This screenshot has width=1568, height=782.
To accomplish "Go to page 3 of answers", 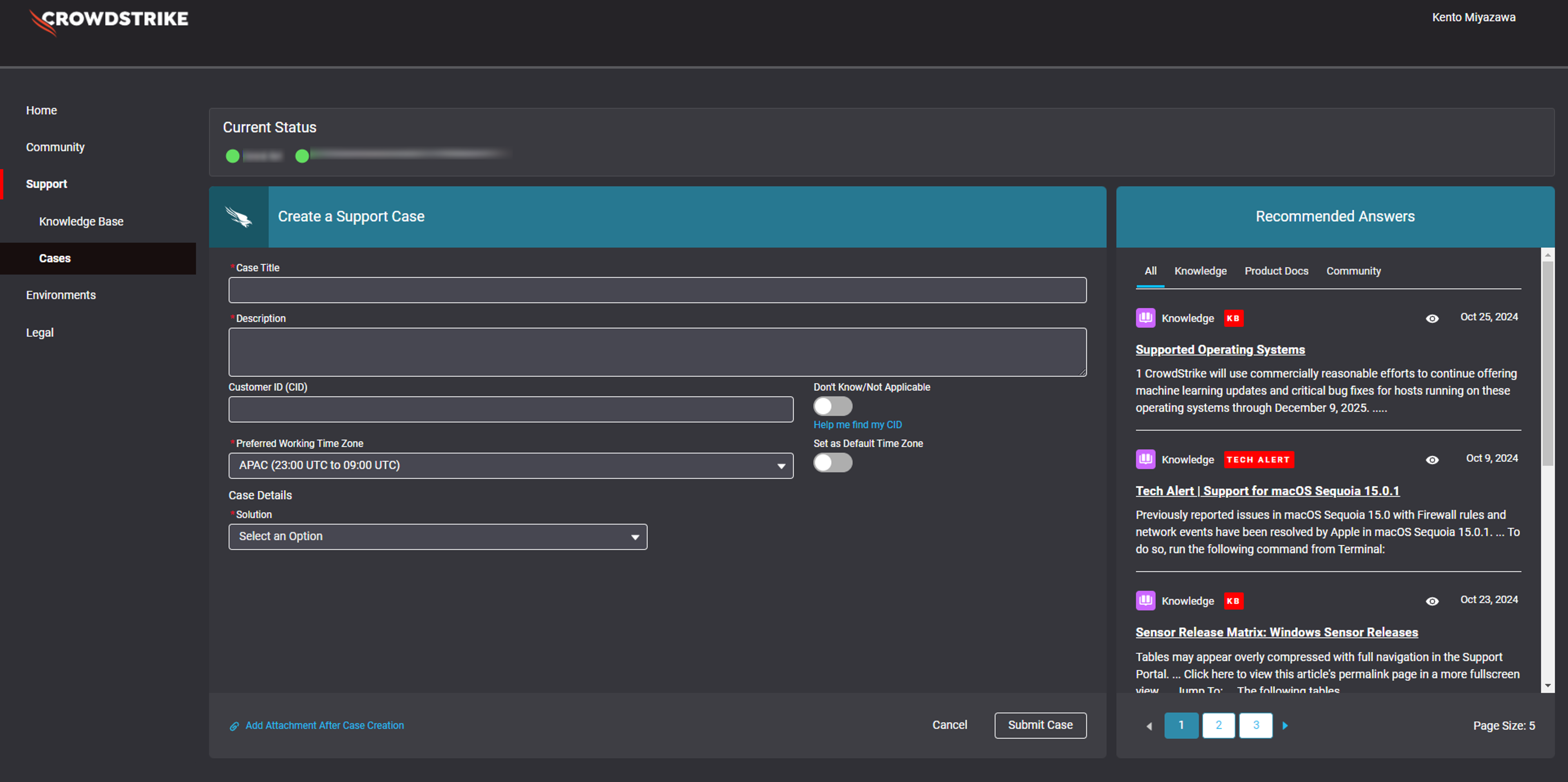I will (1256, 725).
